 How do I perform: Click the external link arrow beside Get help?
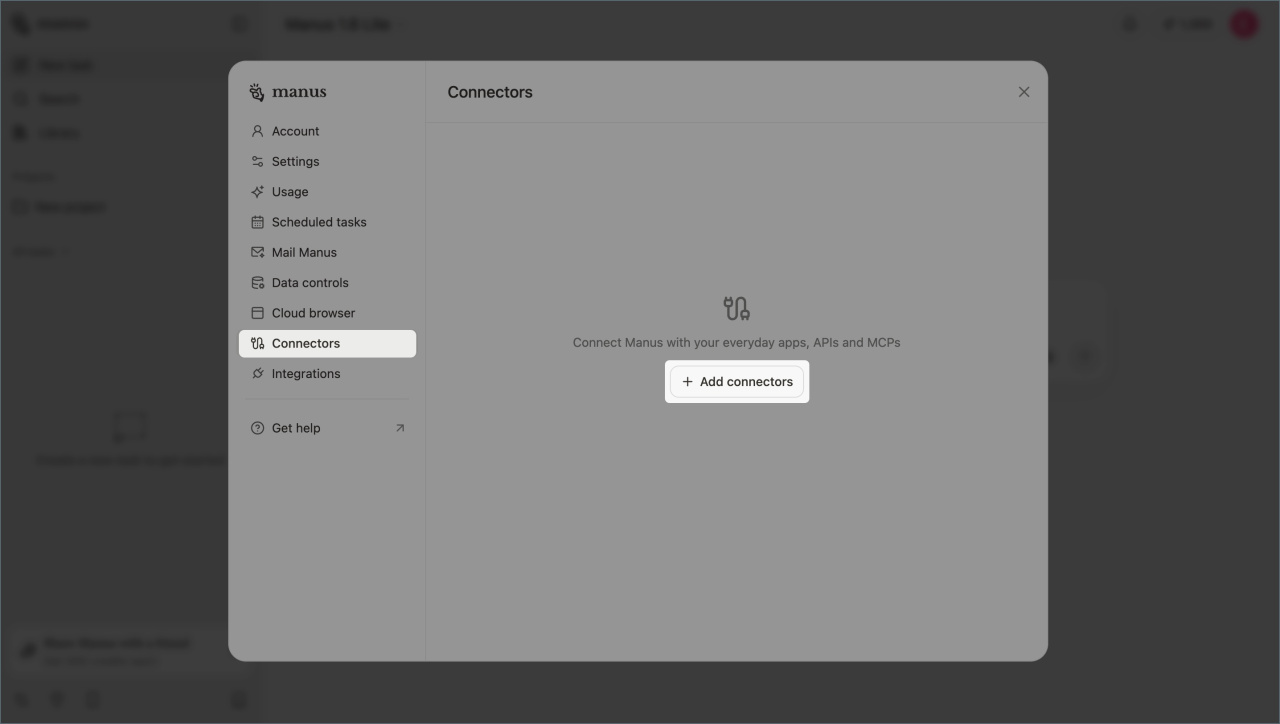click(400, 428)
